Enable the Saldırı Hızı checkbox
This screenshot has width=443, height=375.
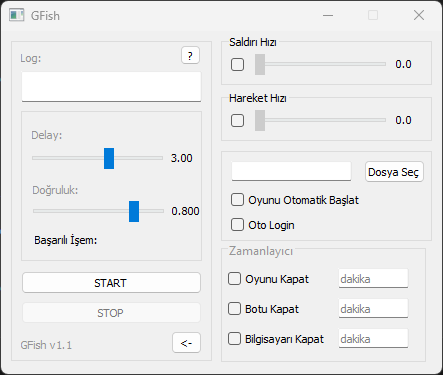[x=237, y=64]
